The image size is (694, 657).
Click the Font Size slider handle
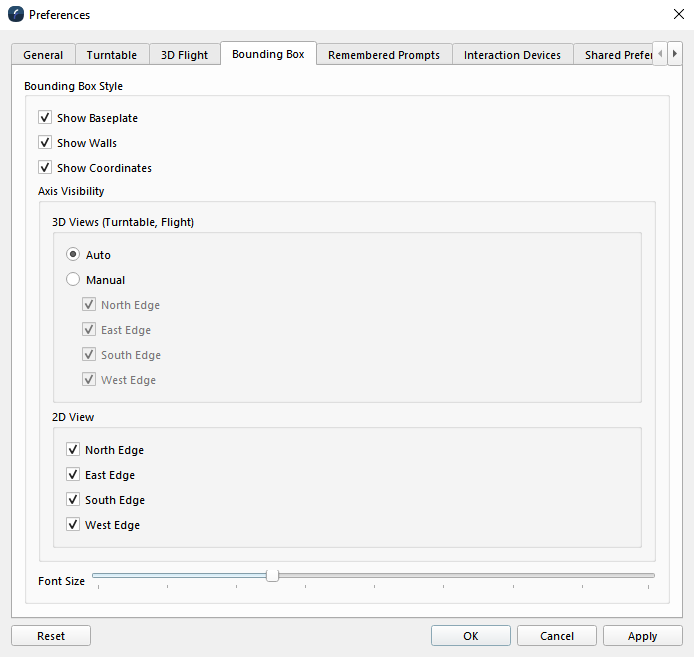(272, 575)
